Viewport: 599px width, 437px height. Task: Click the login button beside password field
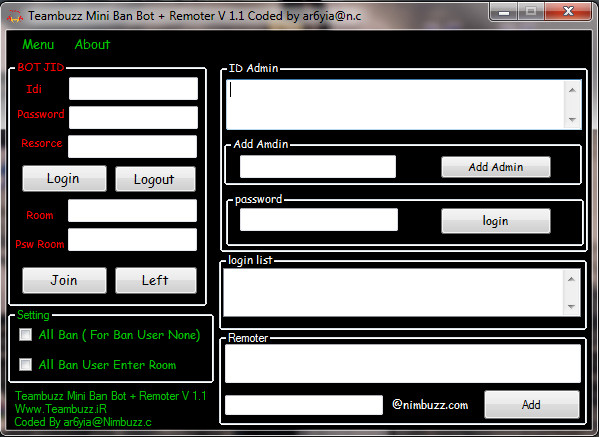pos(496,221)
